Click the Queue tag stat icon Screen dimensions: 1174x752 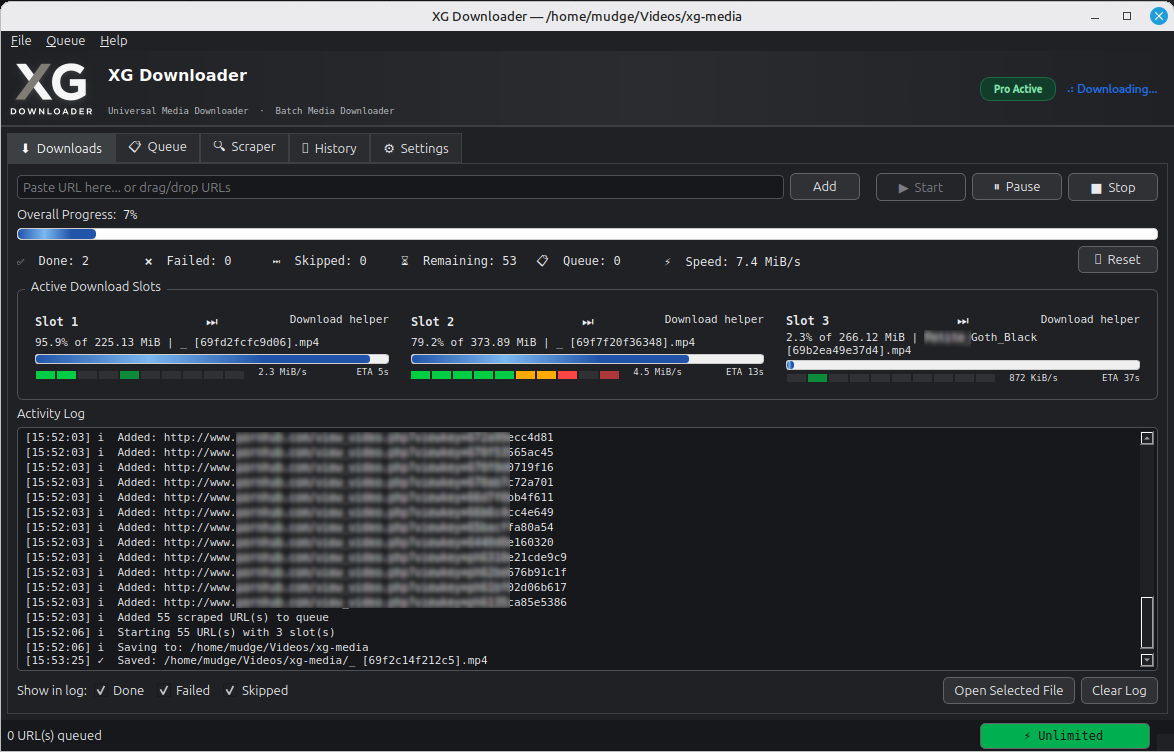point(543,261)
